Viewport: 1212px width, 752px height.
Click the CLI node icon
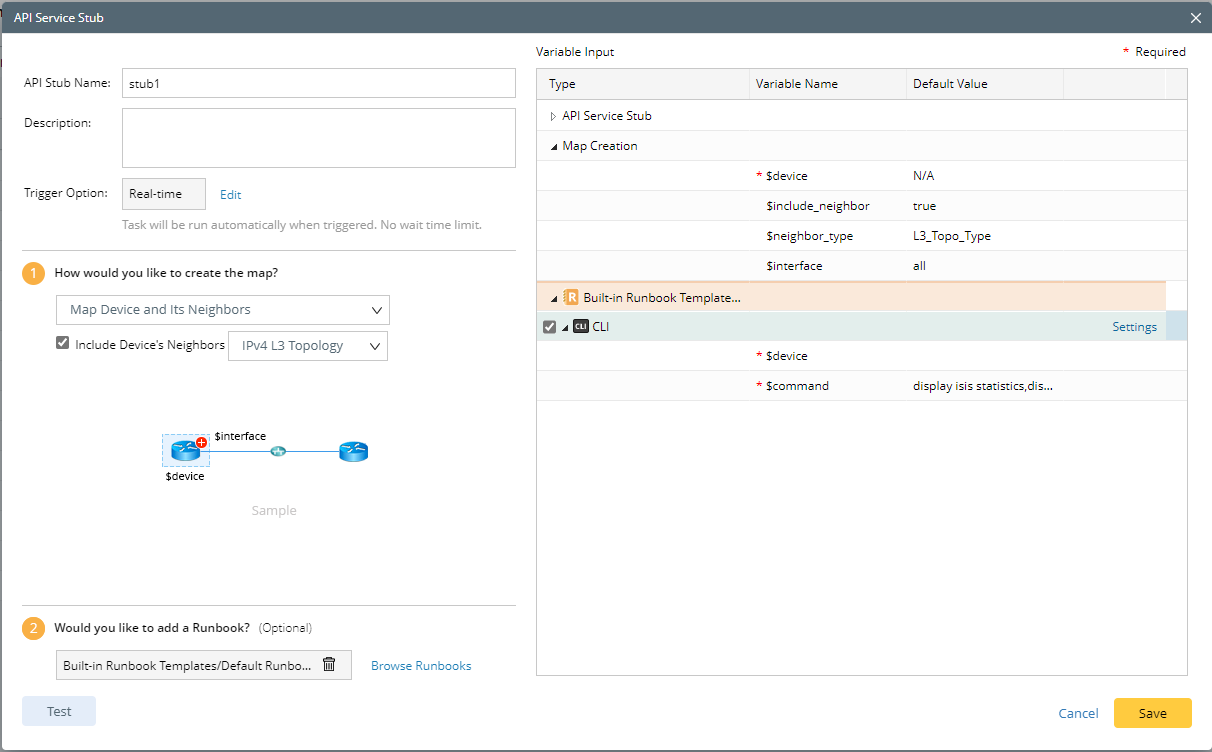[x=581, y=326]
